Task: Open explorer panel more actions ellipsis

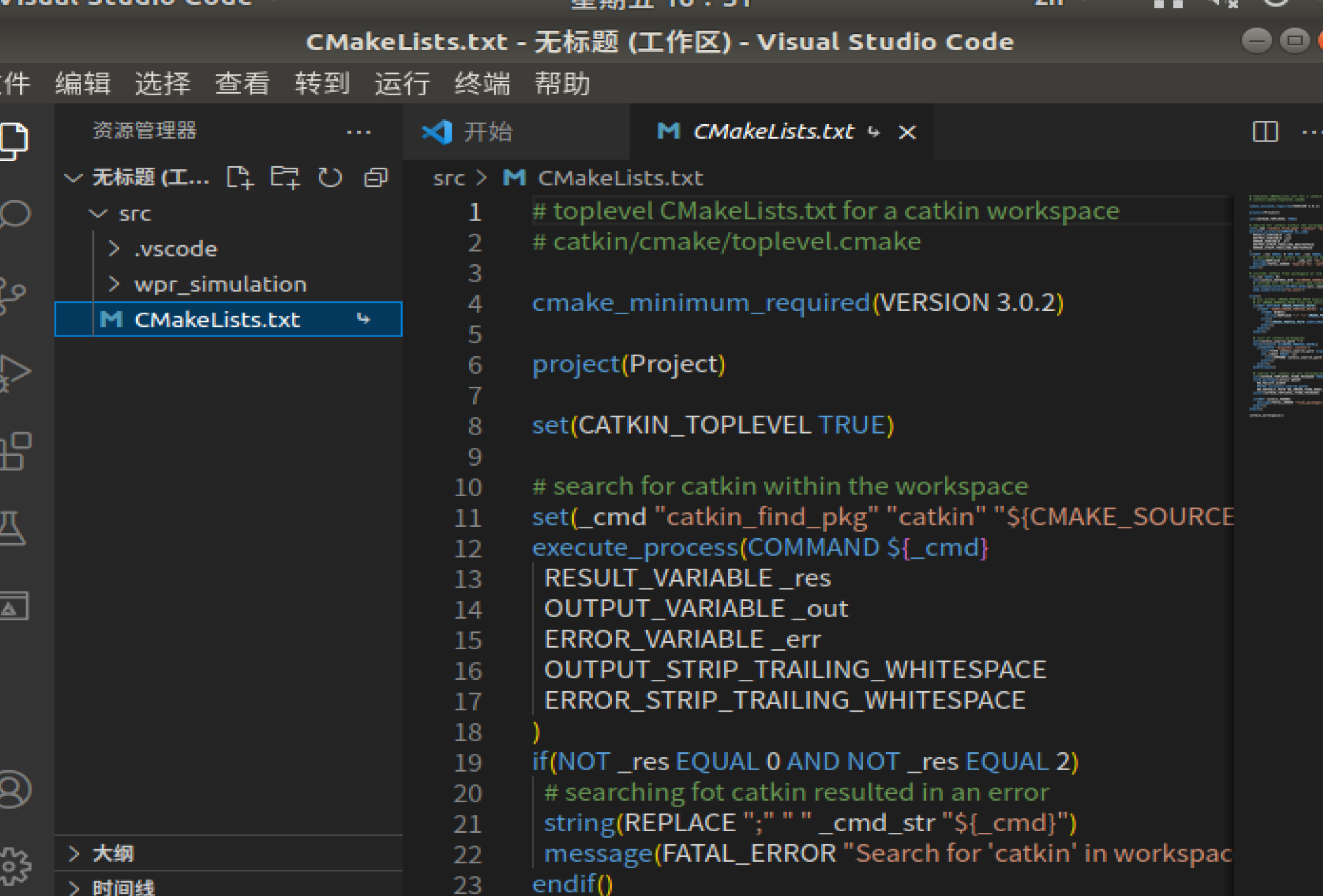Action: point(359,132)
